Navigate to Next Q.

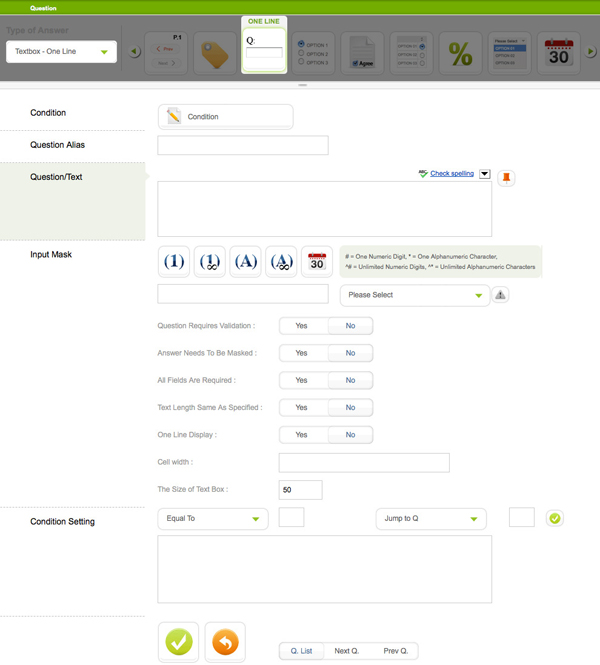point(347,651)
